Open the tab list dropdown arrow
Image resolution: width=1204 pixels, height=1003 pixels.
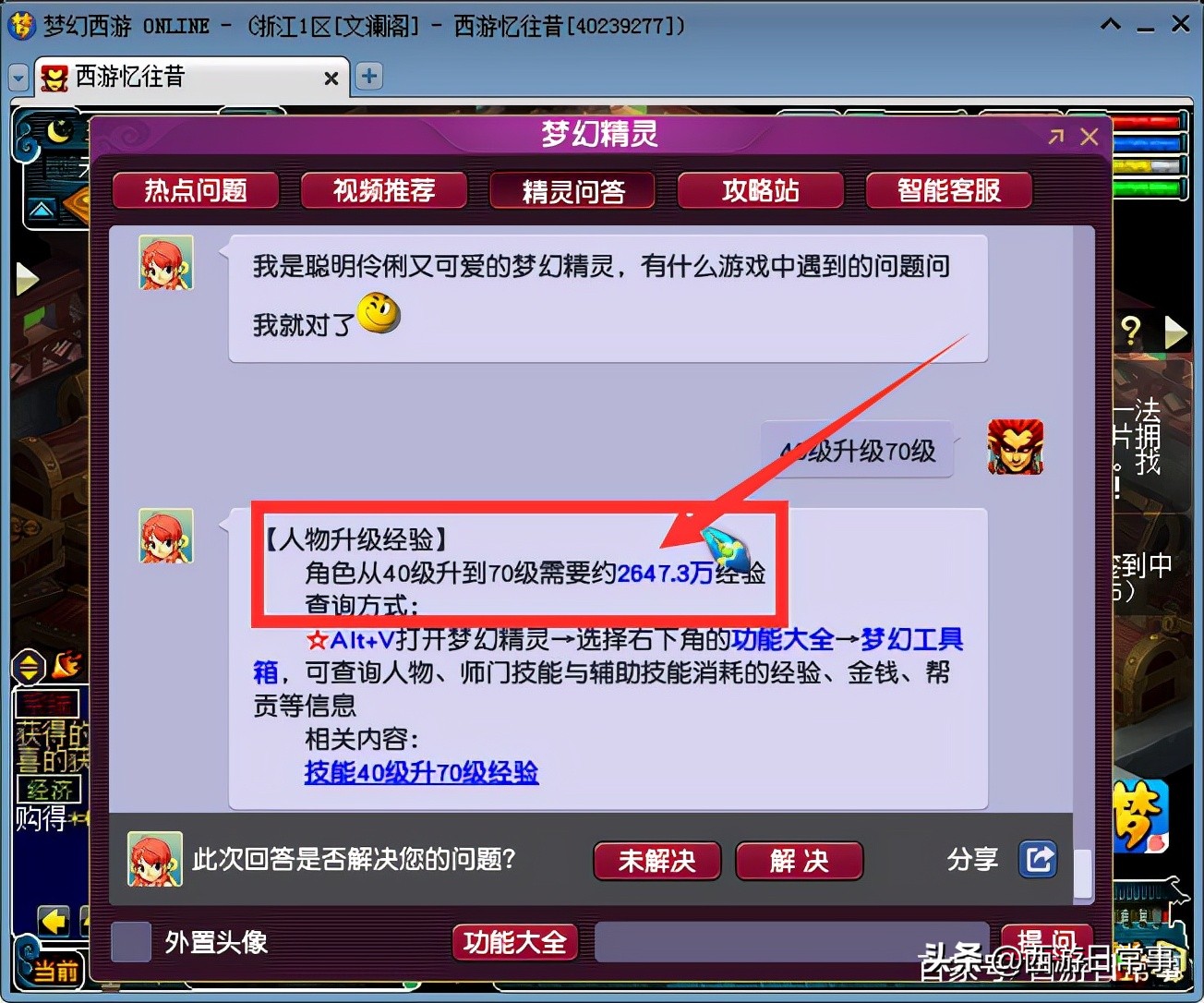click(x=18, y=79)
